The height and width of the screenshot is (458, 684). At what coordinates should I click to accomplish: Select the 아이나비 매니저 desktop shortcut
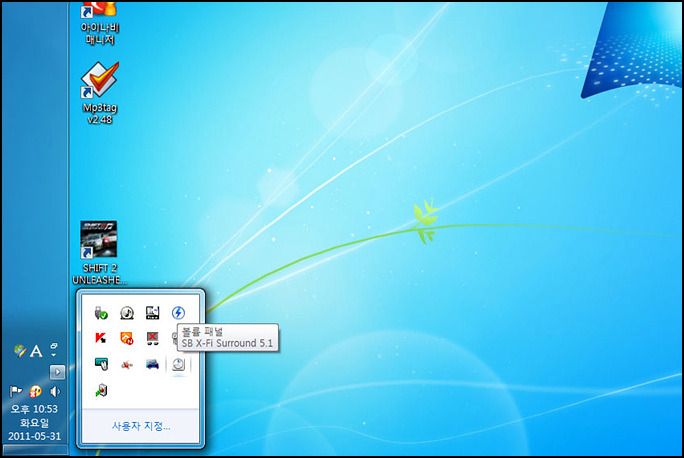tap(100, 23)
